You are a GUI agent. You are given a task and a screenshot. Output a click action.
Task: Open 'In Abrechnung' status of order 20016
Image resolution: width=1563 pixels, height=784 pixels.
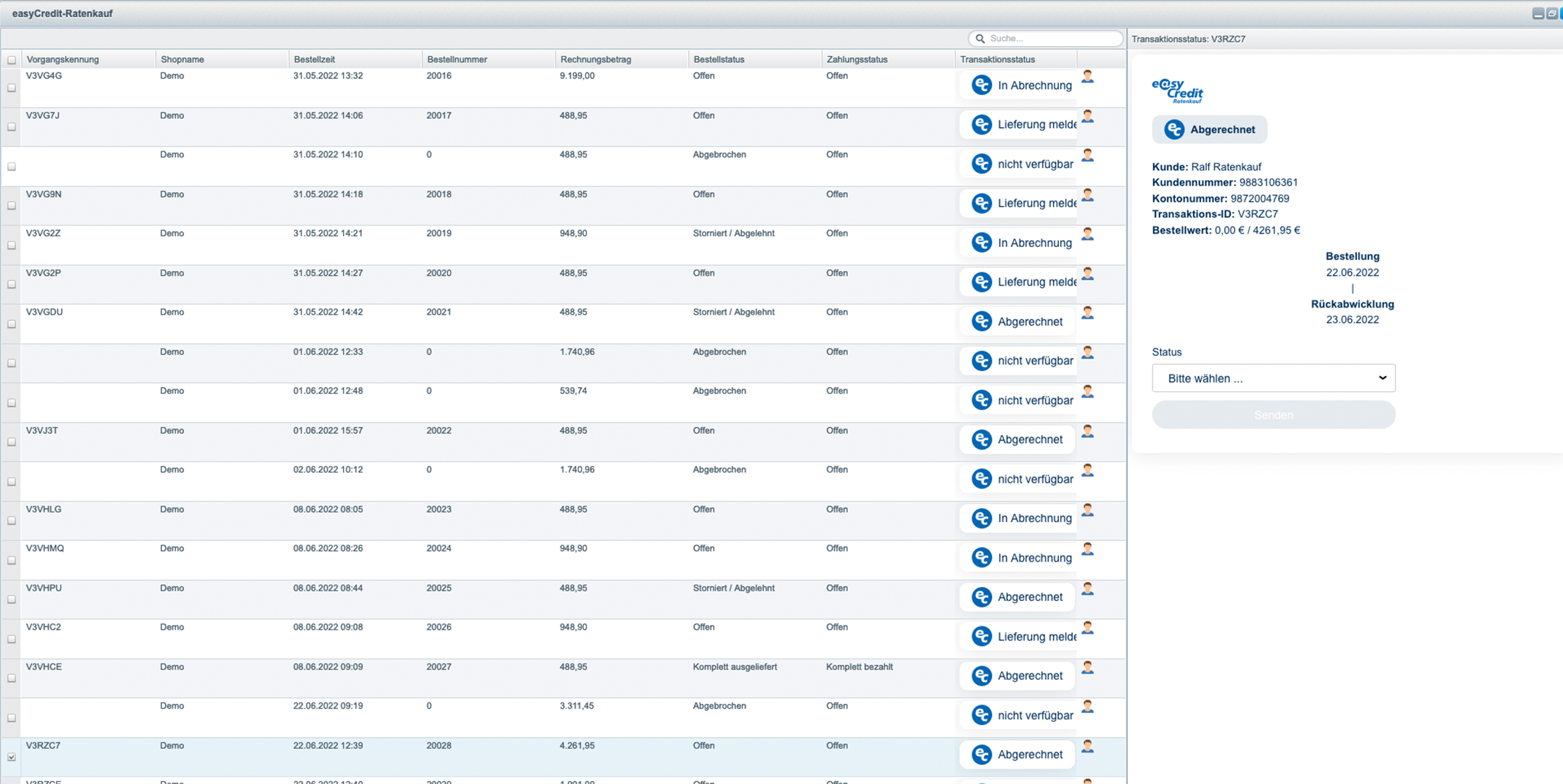1018,85
